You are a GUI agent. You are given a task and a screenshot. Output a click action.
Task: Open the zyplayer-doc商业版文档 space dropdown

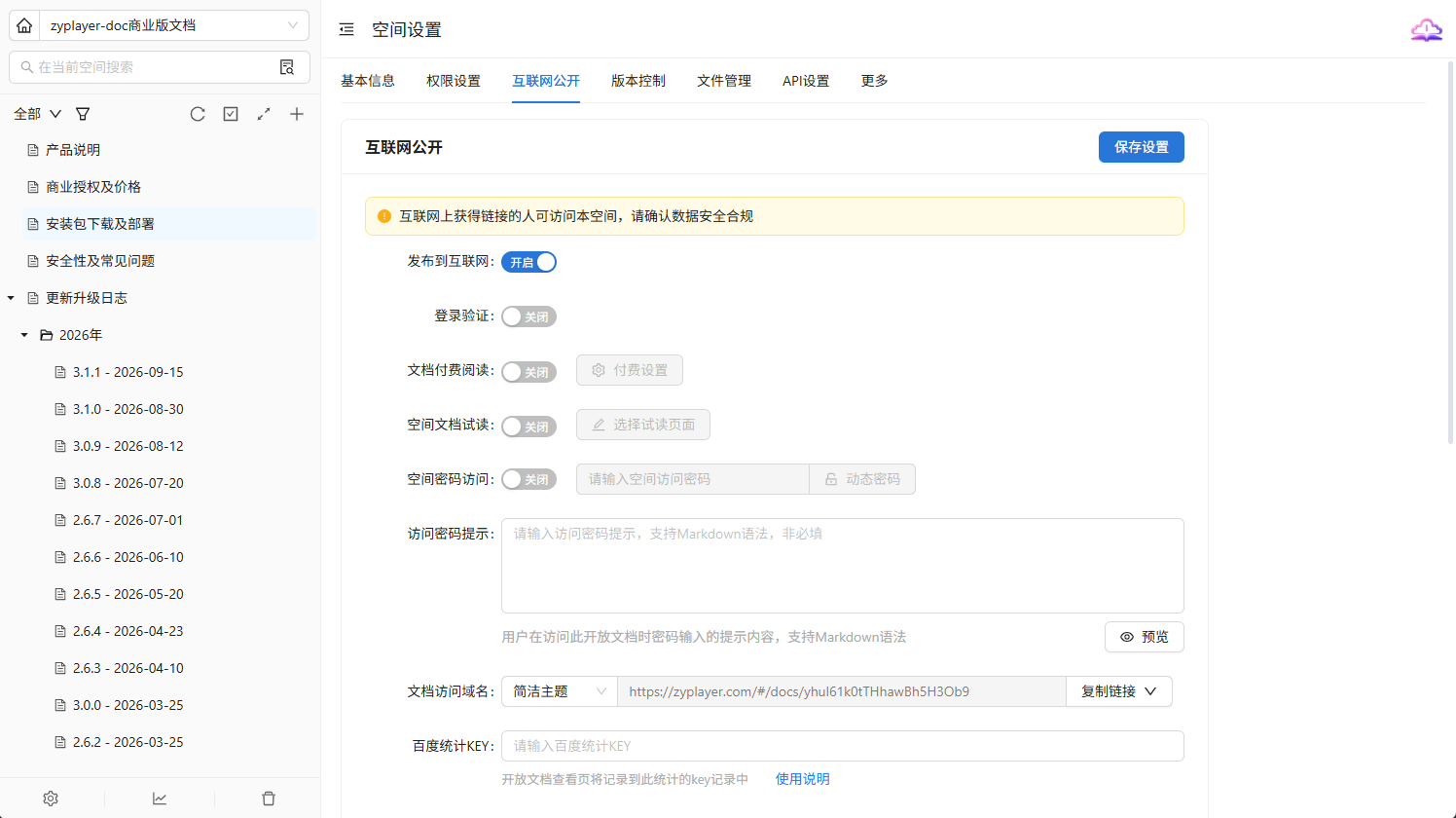click(x=174, y=25)
